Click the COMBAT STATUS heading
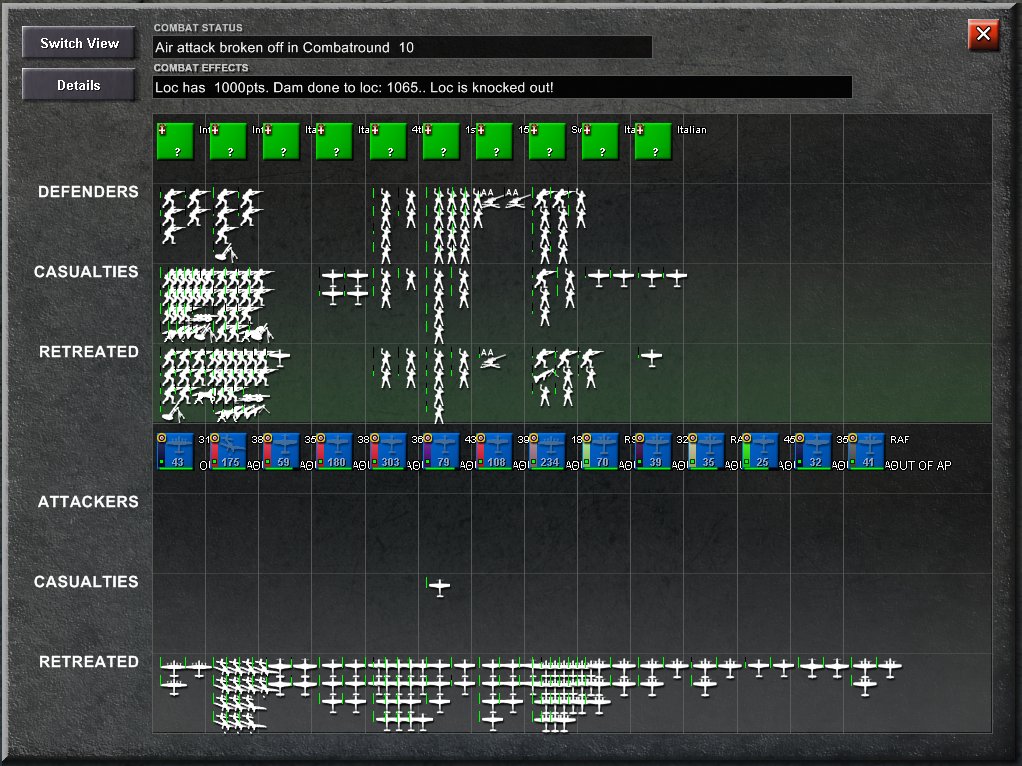 [198, 28]
